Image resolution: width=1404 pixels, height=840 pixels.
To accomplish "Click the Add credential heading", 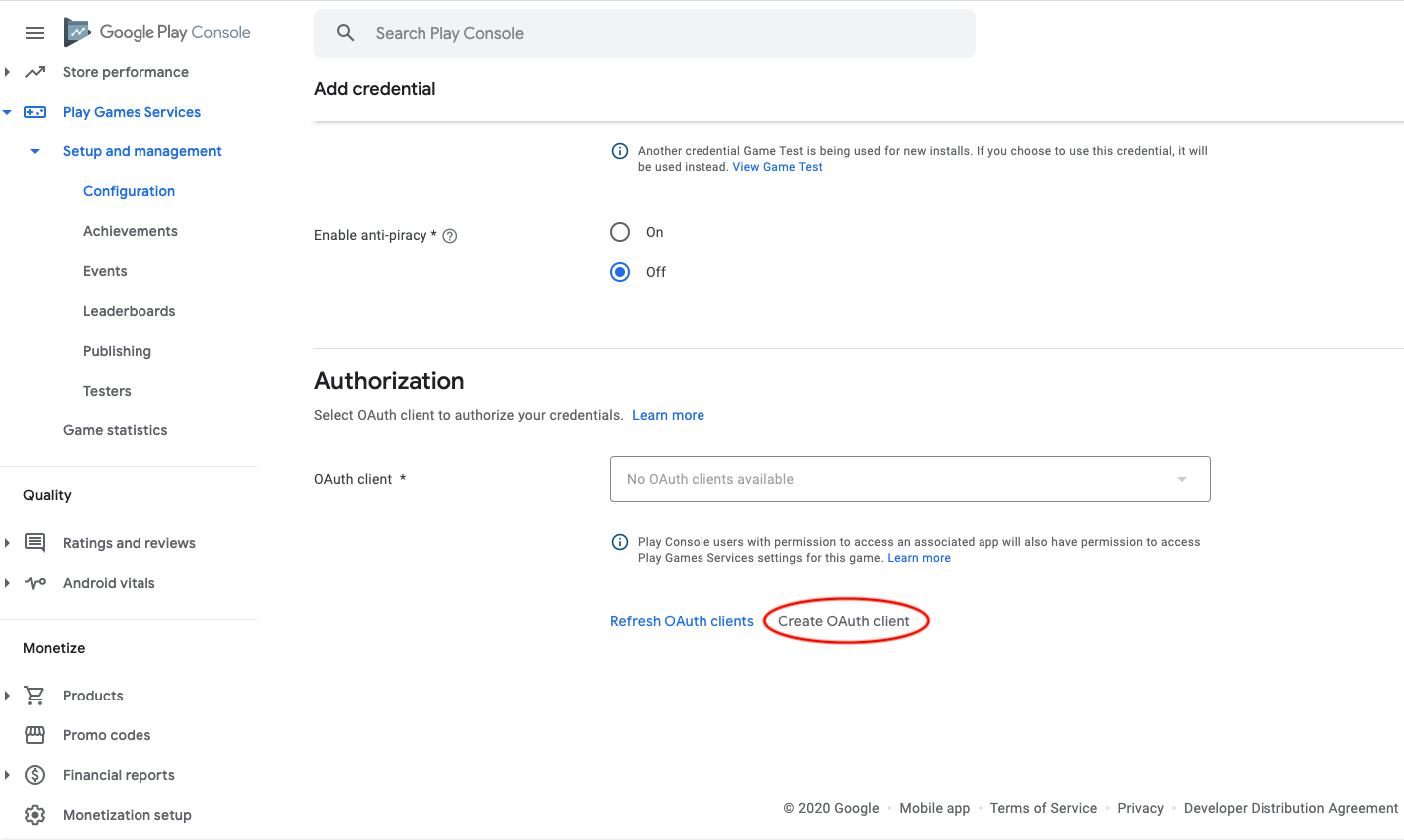I will [x=375, y=89].
